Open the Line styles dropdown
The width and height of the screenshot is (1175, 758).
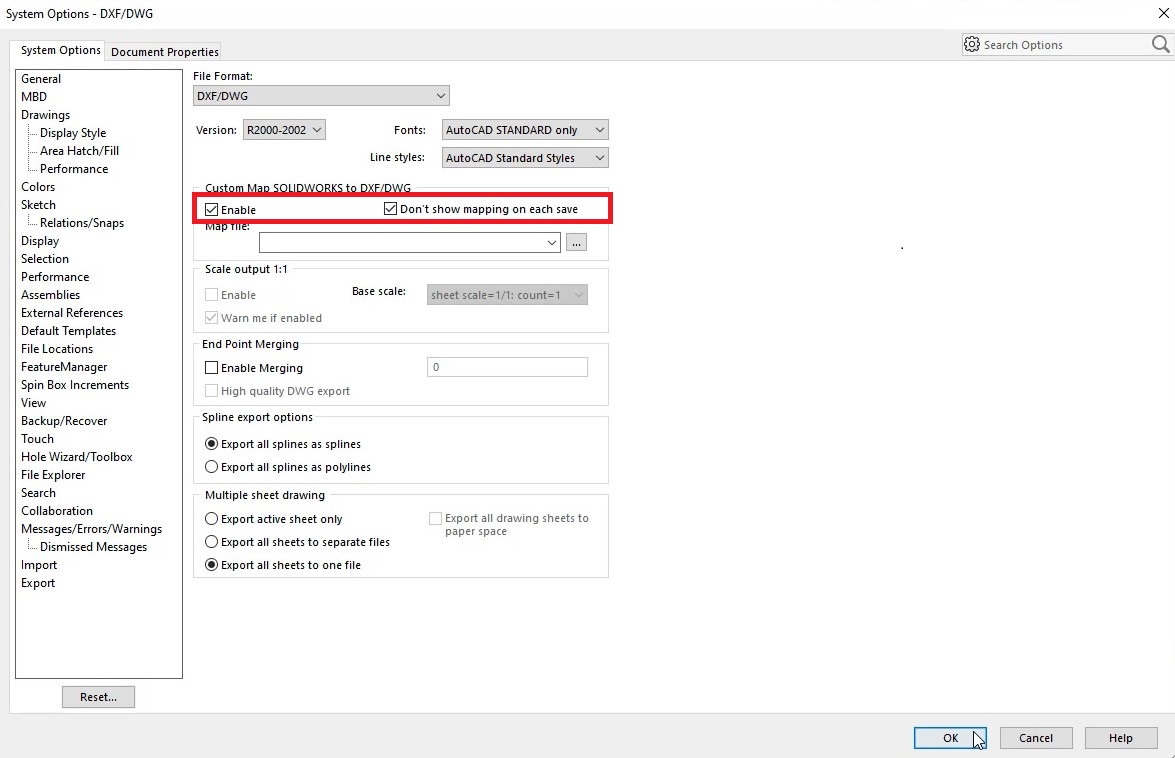pos(524,158)
